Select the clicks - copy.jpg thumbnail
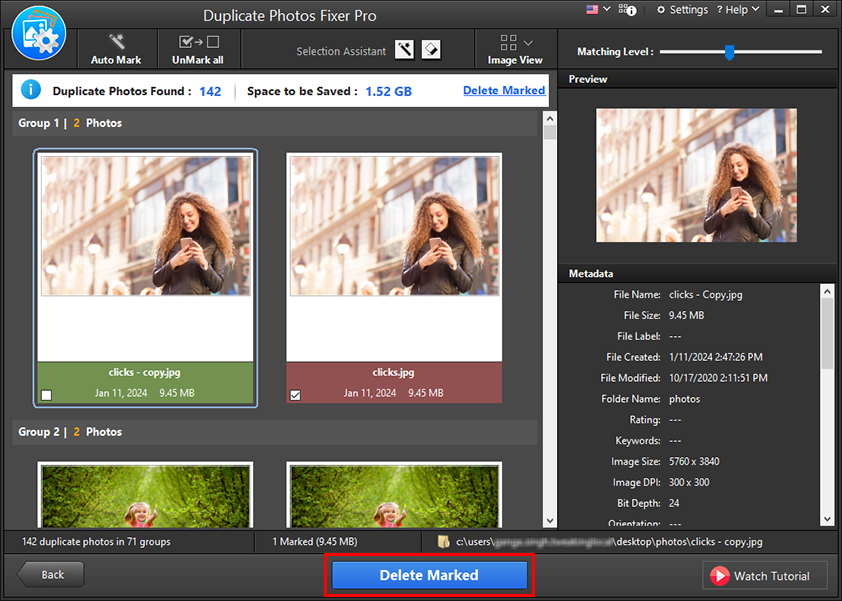 (x=146, y=226)
